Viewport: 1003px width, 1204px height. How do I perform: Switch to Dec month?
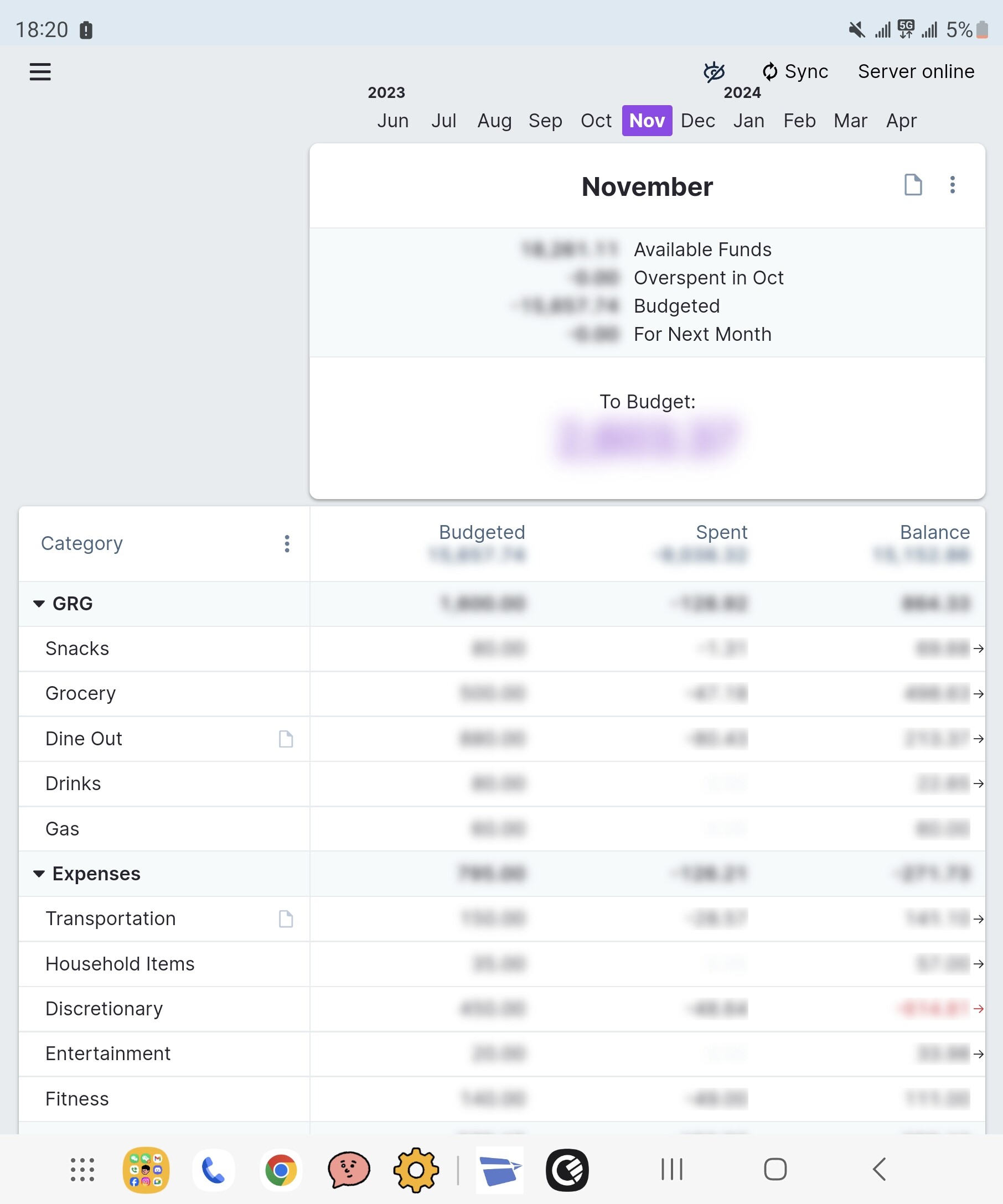697,121
